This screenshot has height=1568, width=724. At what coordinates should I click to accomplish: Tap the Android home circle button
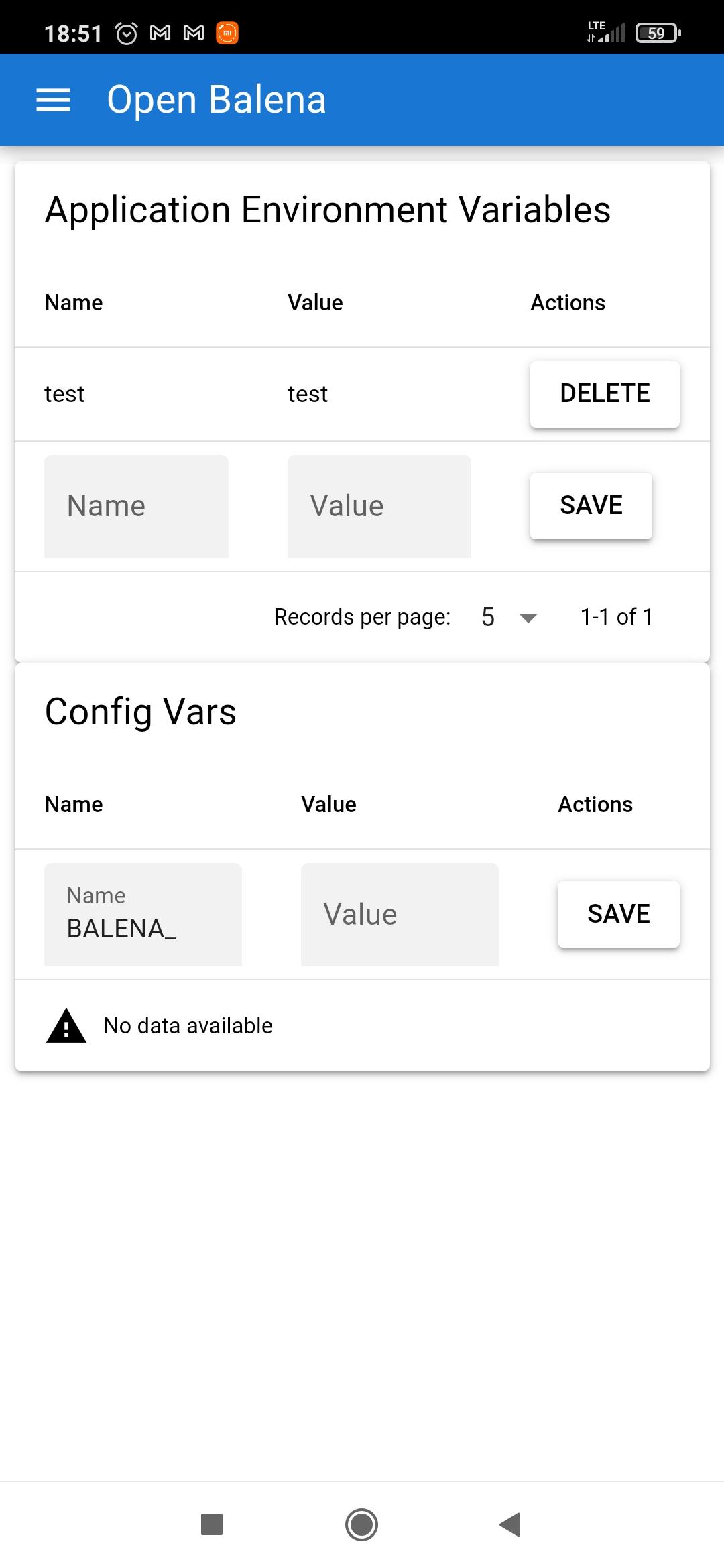362,1524
